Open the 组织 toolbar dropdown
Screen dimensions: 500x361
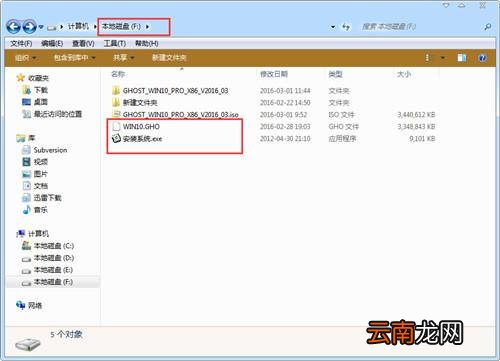[25, 58]
